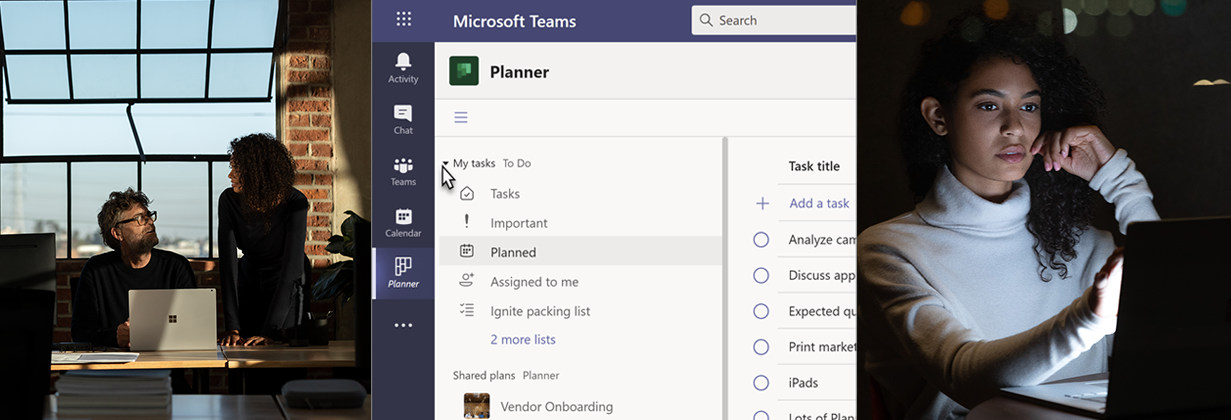Viewport: 1231px width, 420px height.
Task: Click the Planner page heading
Action: coord(519,72)
